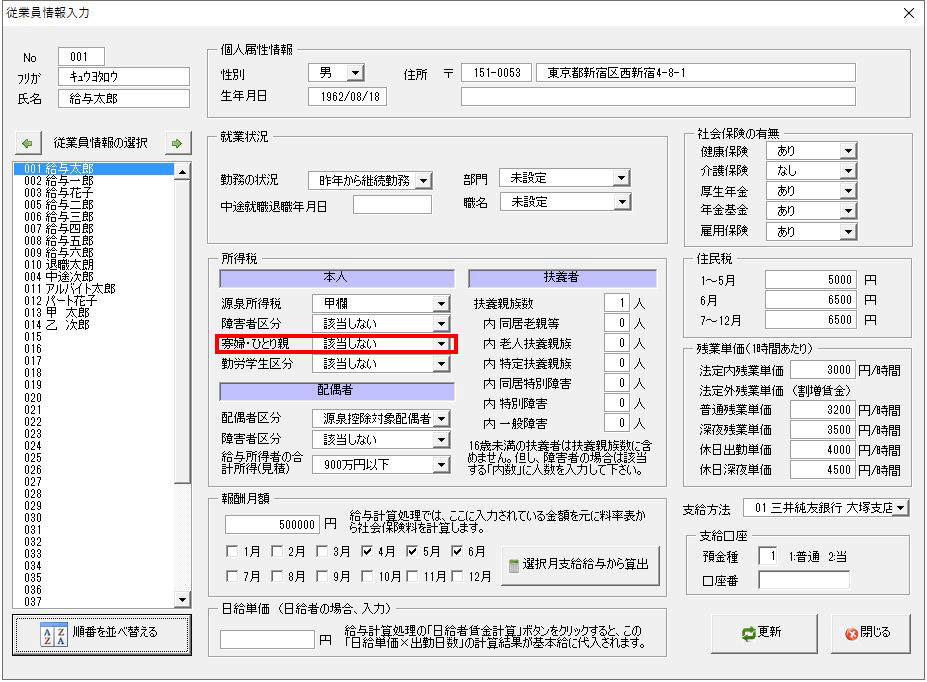Viewport: 927px width, 682px height.
Task: Click the 中途就職退職年月日 input field
Action: [x=392, y=205]
